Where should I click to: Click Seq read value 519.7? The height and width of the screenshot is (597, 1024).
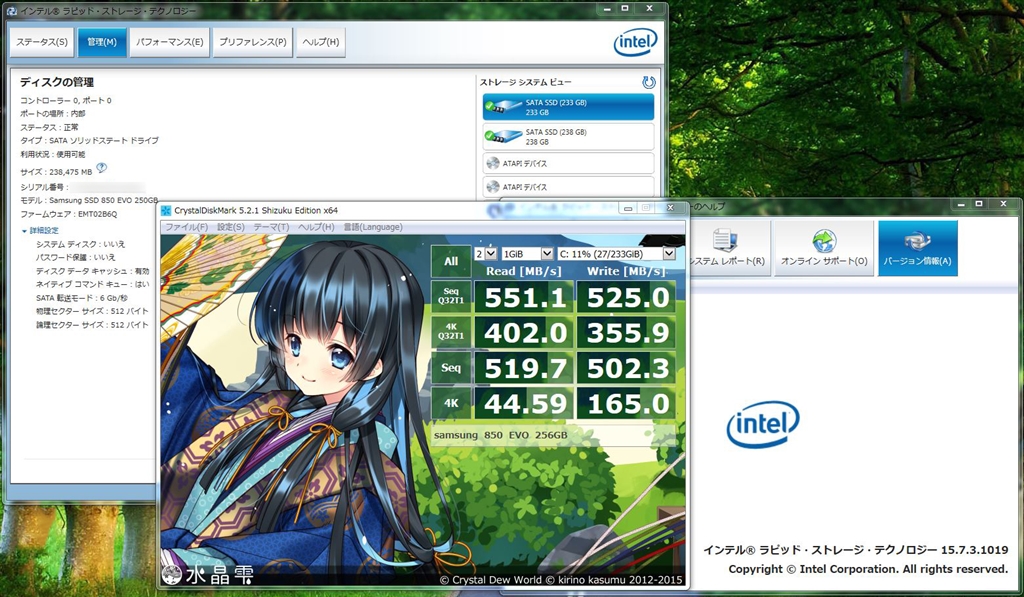(x=524, y=368)
